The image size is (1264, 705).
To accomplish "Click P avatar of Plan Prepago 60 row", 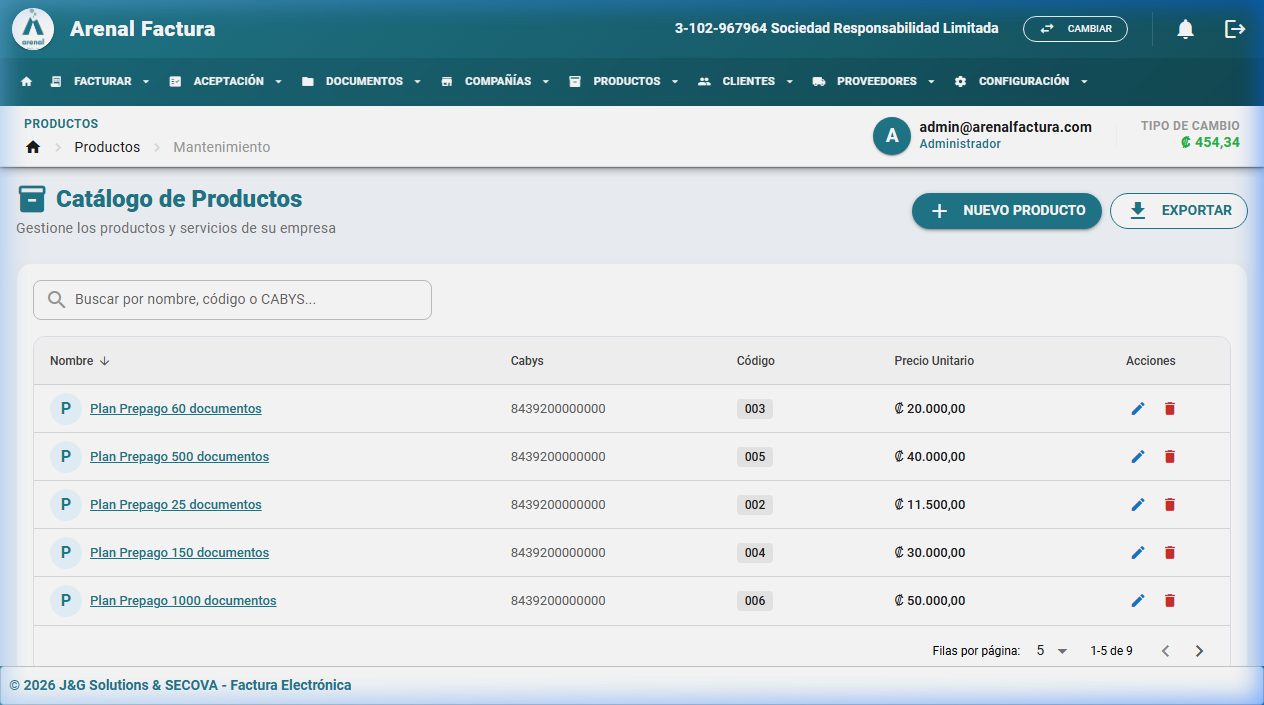I will coord(66,409).
